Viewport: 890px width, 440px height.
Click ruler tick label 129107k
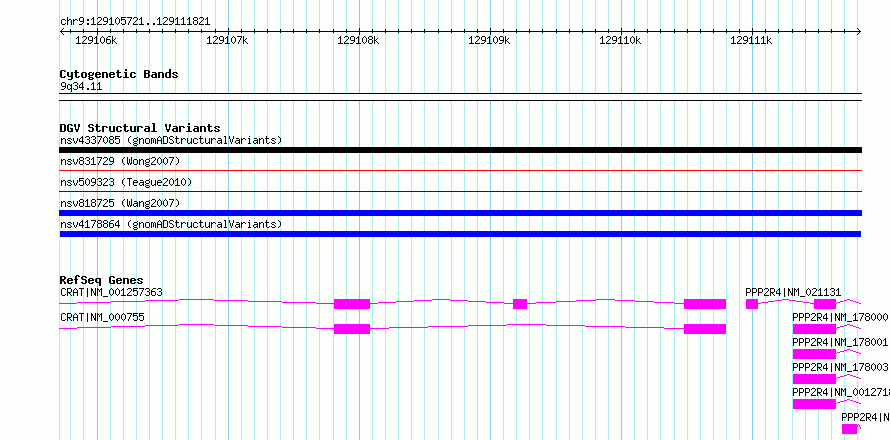click(x=227, y=40)
